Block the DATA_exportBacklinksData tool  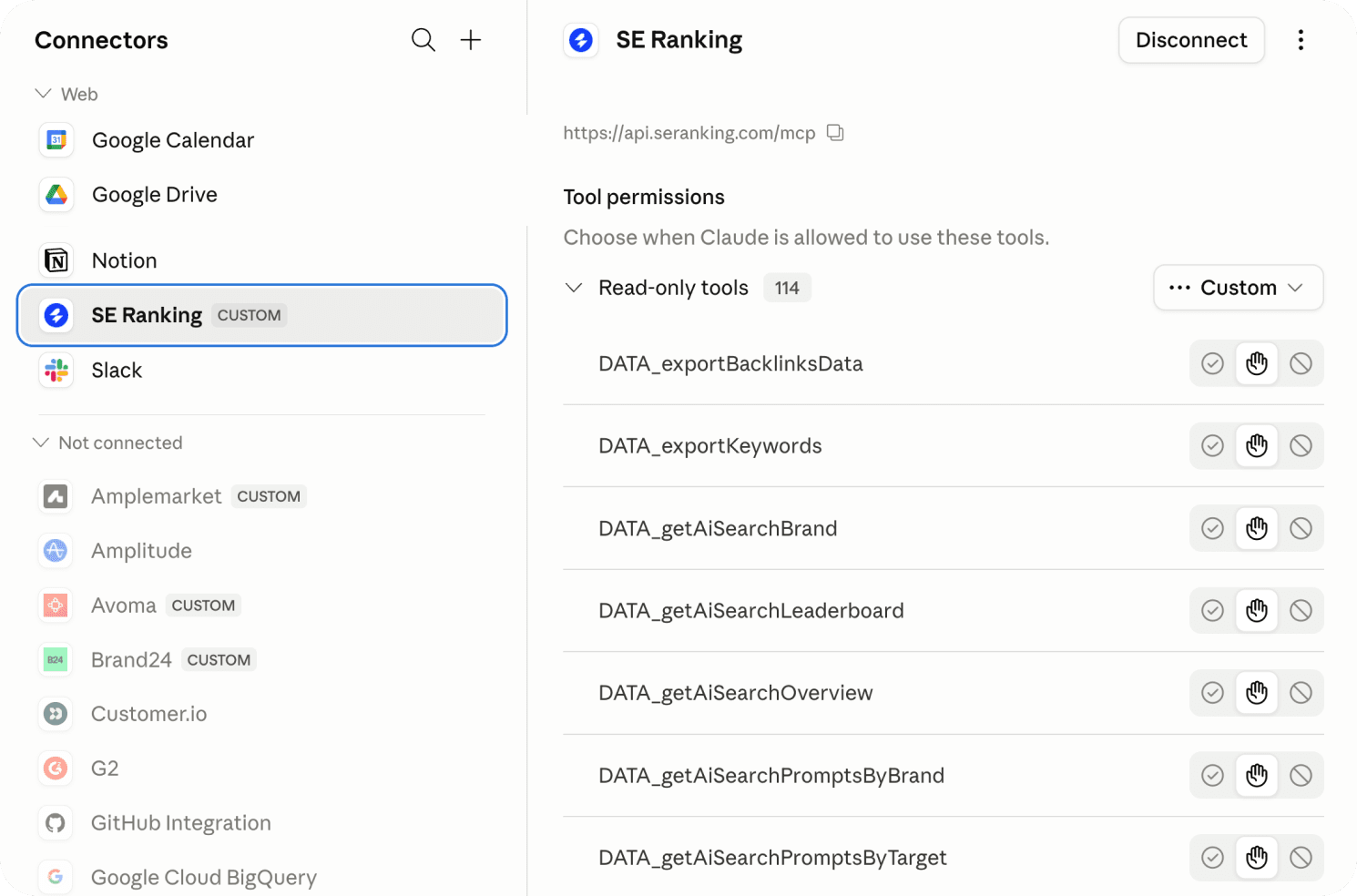point(1301,363)
